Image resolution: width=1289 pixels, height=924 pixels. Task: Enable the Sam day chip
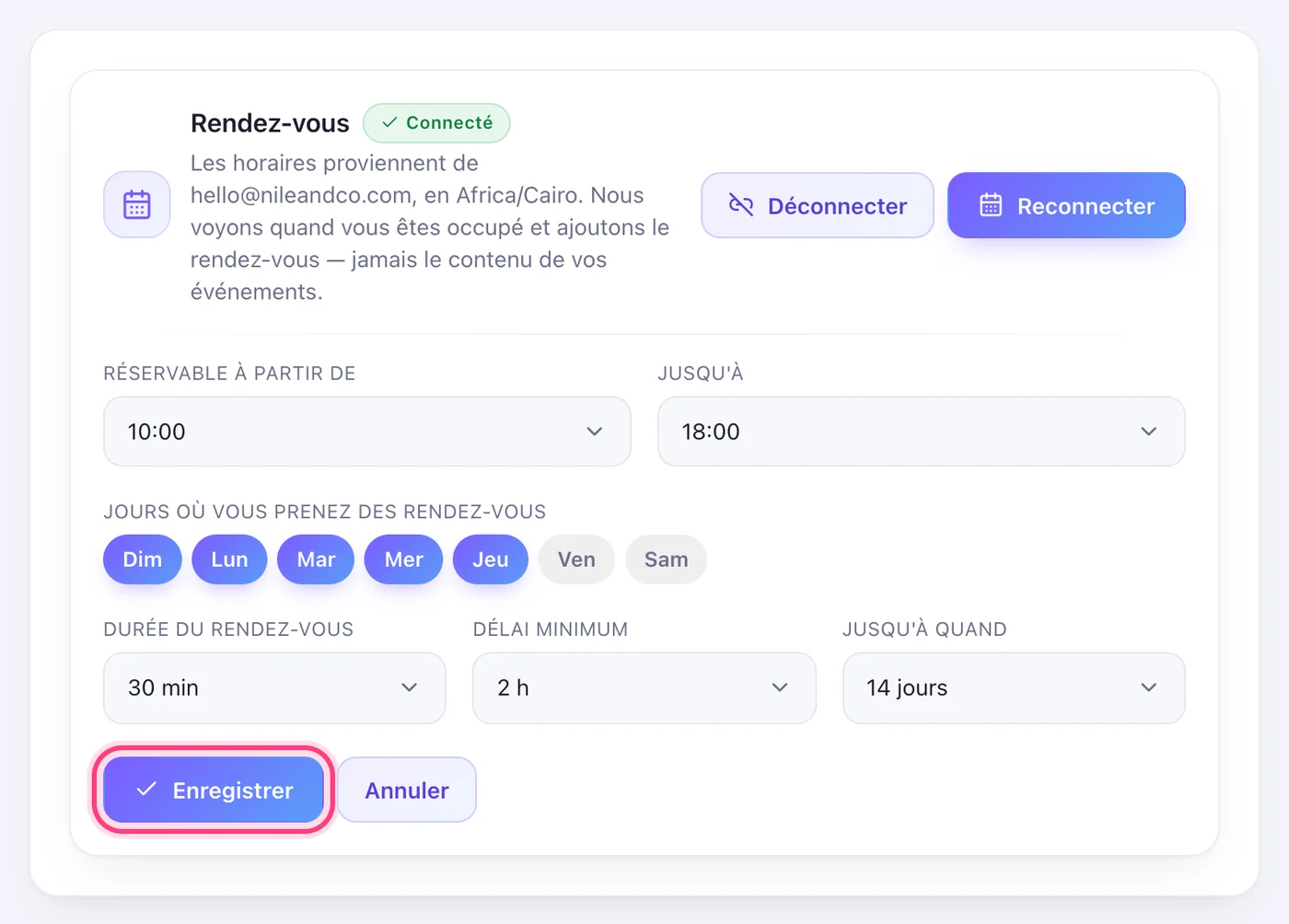click(666, 560)
